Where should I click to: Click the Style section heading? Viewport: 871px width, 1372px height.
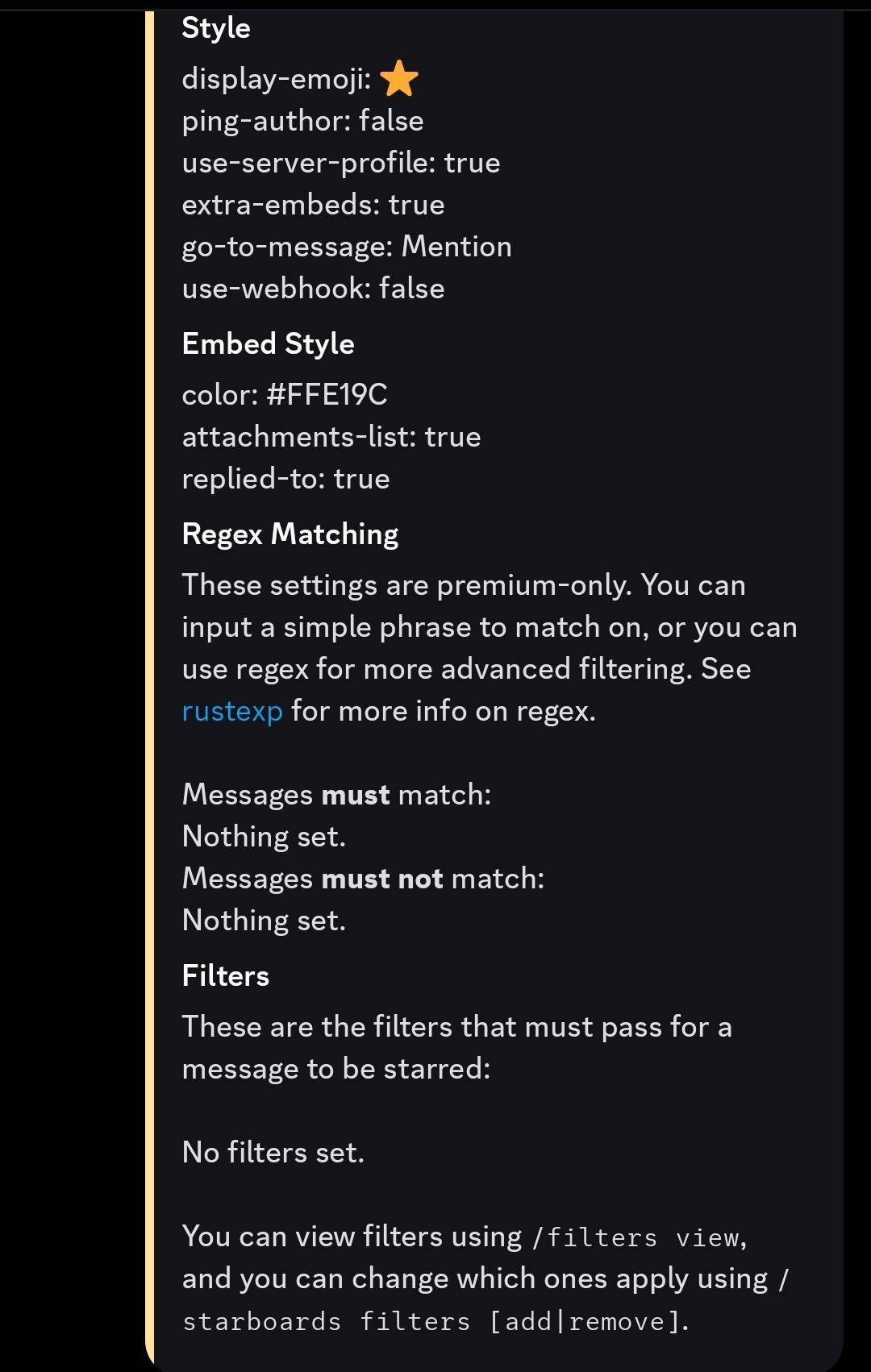tap(216, 28)
